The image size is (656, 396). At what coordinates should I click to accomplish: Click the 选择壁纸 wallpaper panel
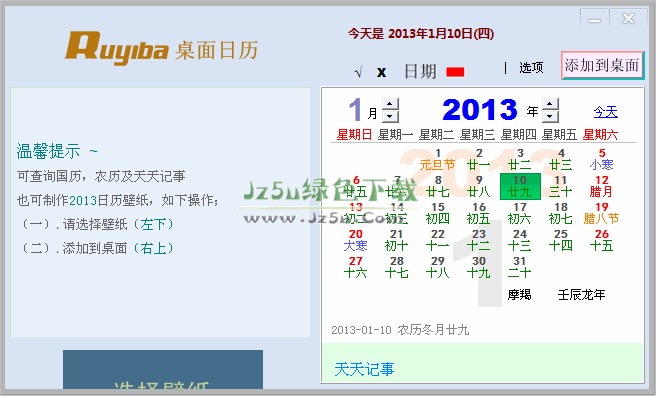[x=163, y=370]
